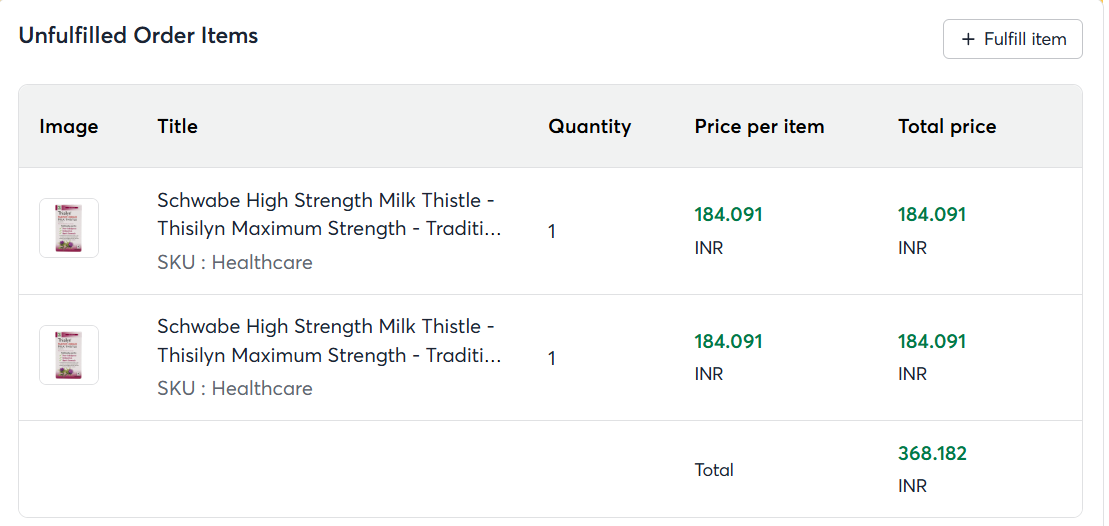This screenshot has height=526, width=1109.
Task: Select the Quantity column header
Action: (x=589, y=126)
